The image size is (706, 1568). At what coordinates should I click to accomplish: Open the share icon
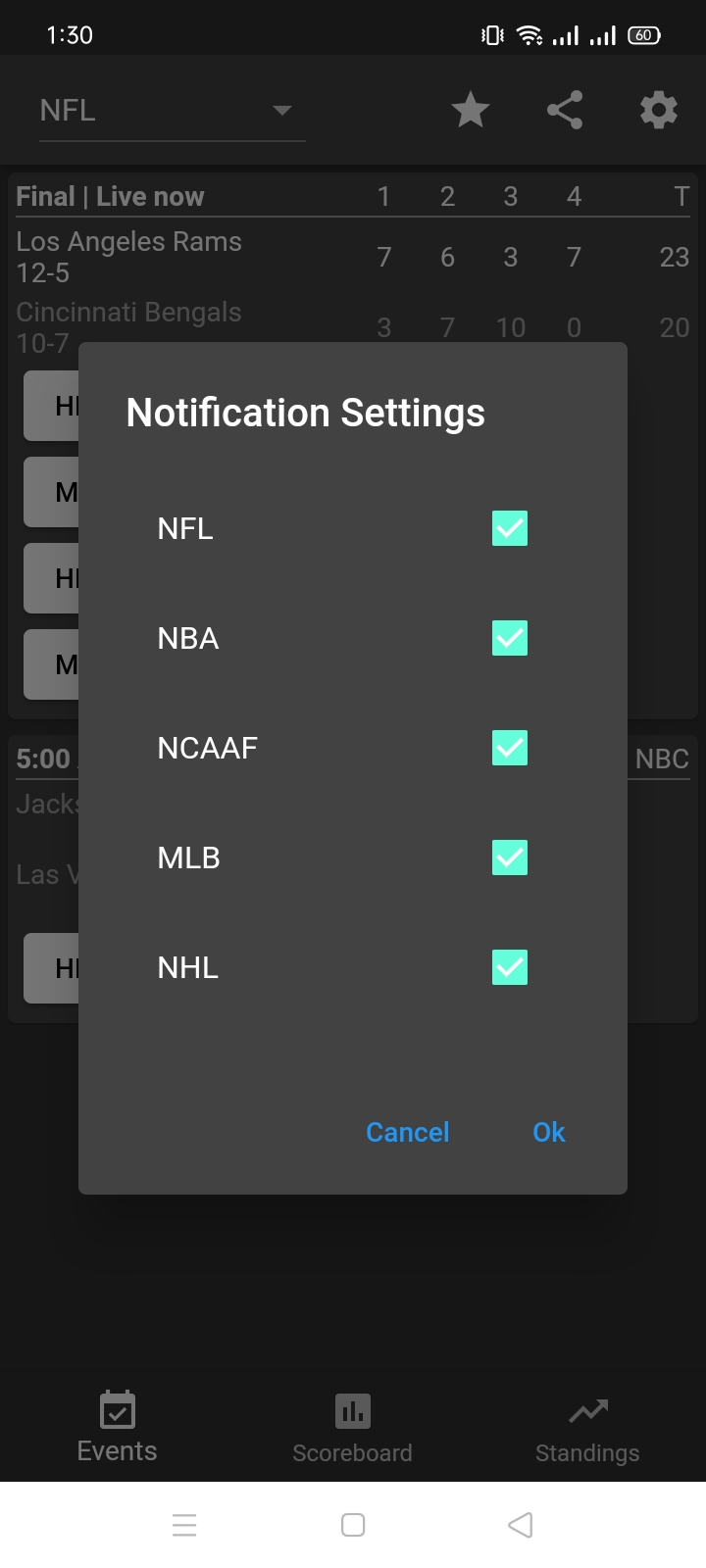(565, 110)
